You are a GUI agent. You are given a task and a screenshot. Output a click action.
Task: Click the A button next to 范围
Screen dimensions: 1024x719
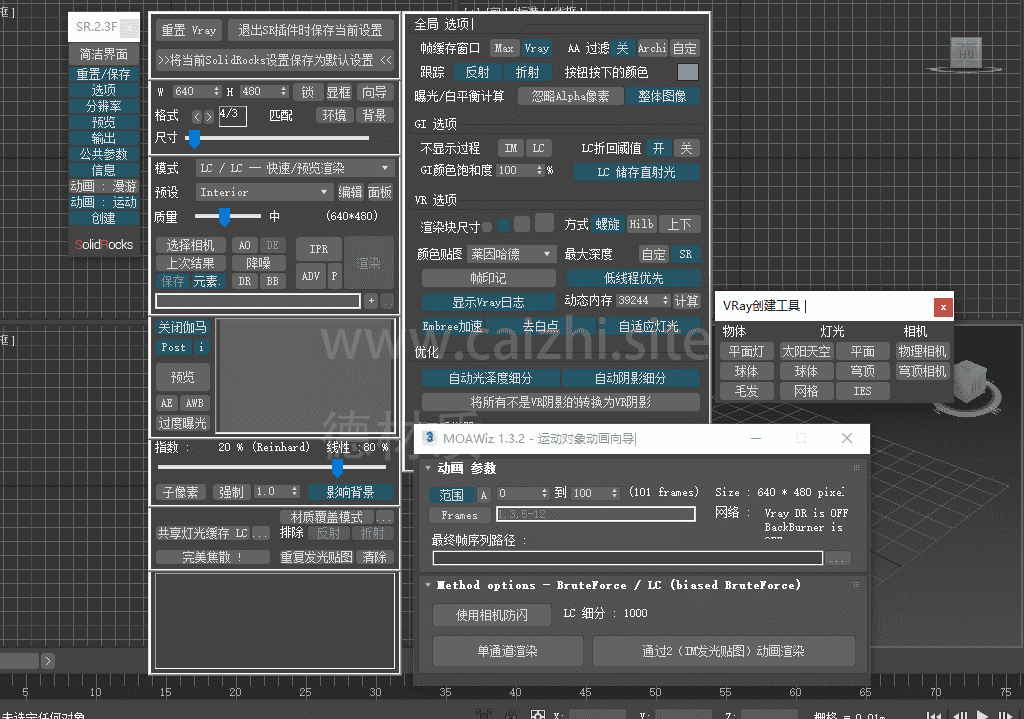tap(484, 494)
